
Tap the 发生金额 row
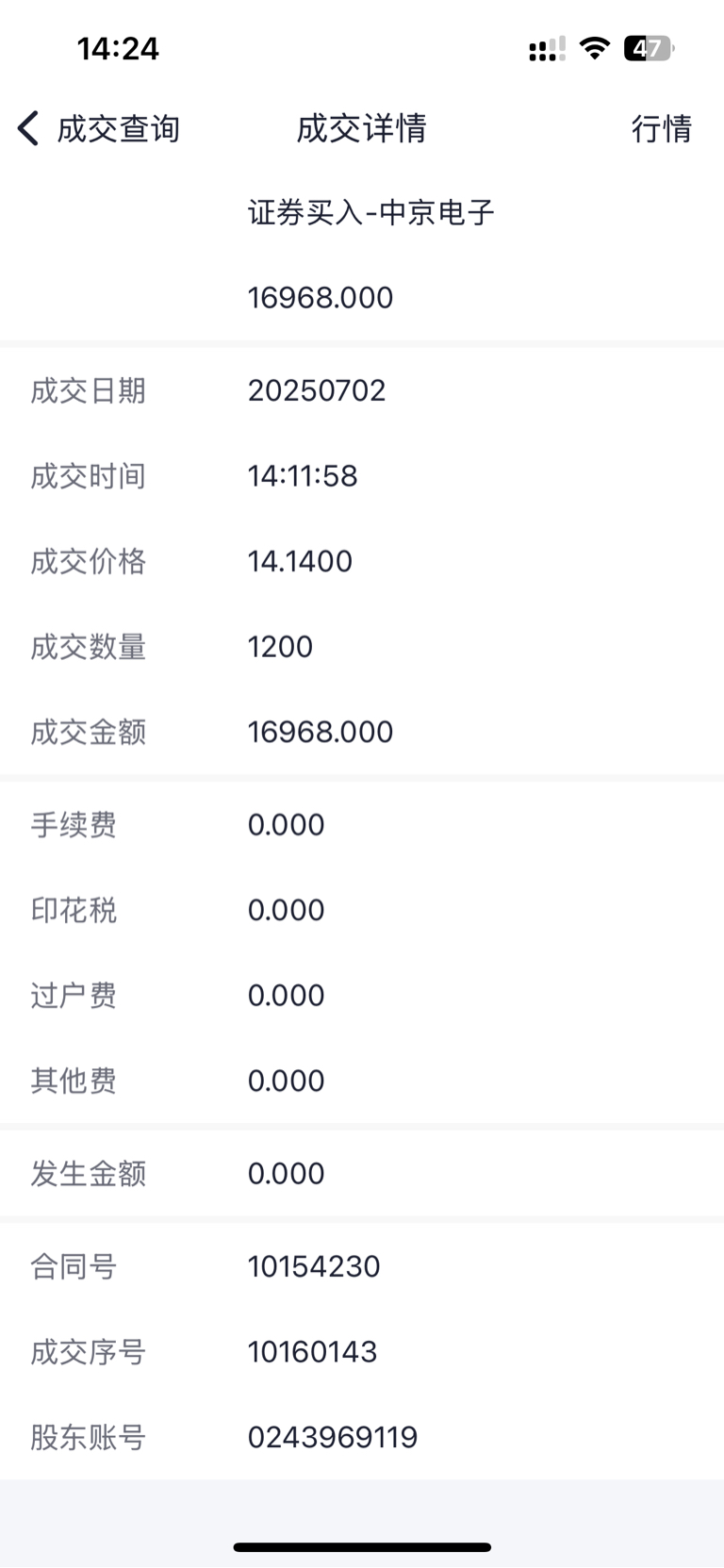pyautogui.click(x=362, y=1173)
